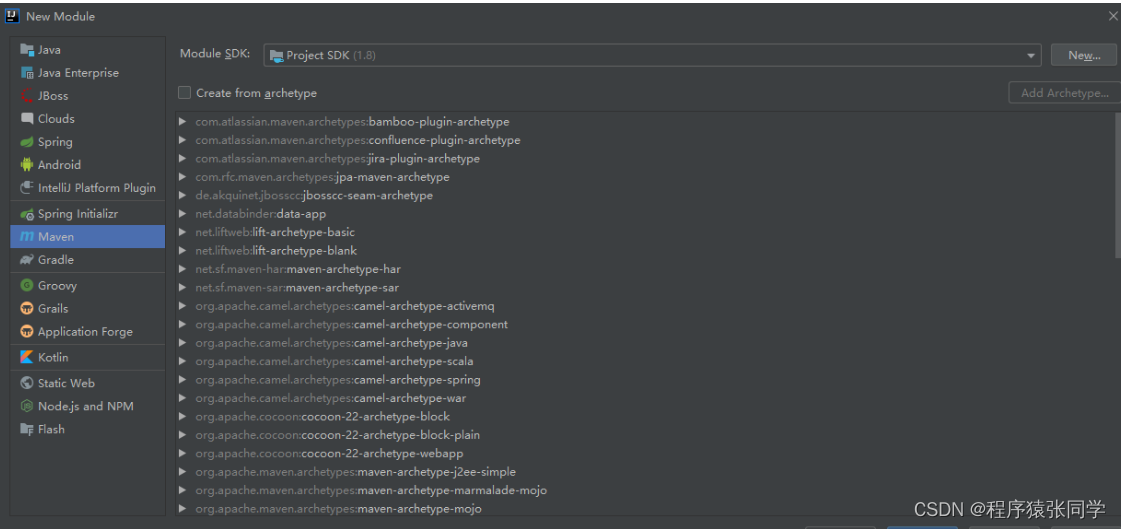This screenshot has width=1121, height=529.
Task: Expand jbosscc-seam-archetype entry
Action: coord(183,195)
